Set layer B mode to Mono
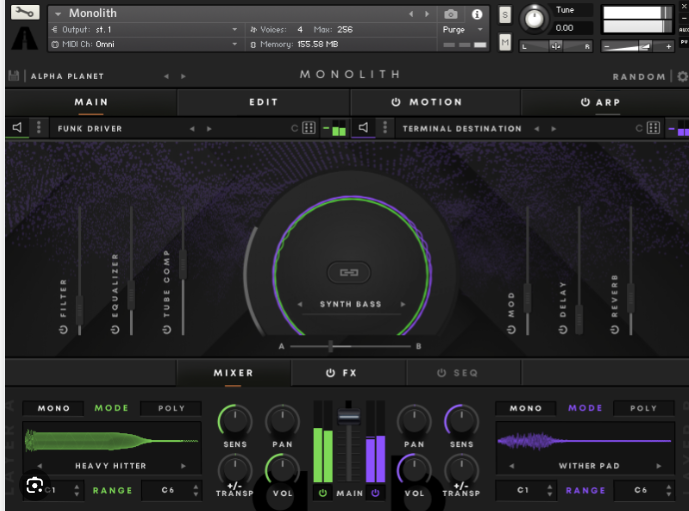 [526, 408]
